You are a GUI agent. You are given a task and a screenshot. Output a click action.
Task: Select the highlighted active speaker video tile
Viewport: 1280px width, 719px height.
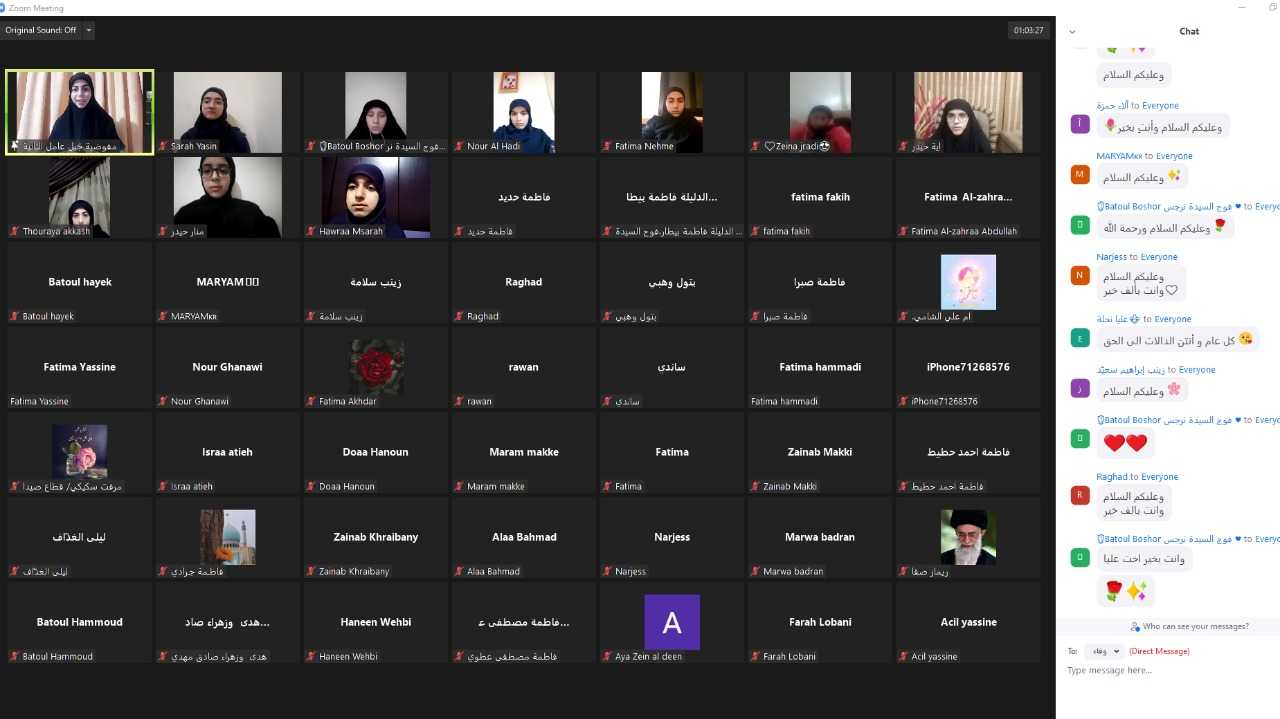point(79,112)
